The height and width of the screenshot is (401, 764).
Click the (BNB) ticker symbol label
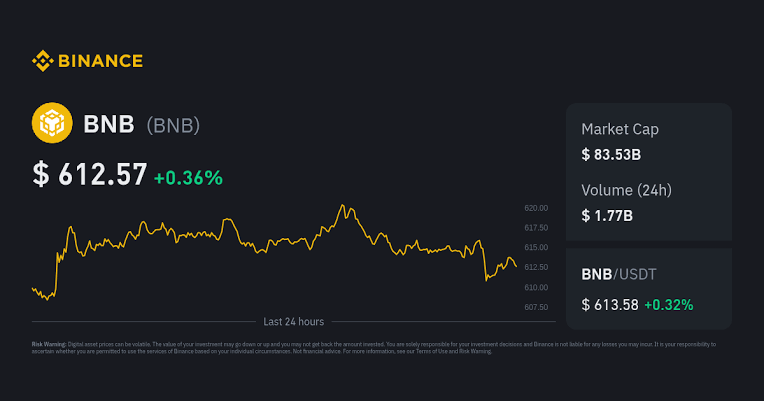[173, 125]
